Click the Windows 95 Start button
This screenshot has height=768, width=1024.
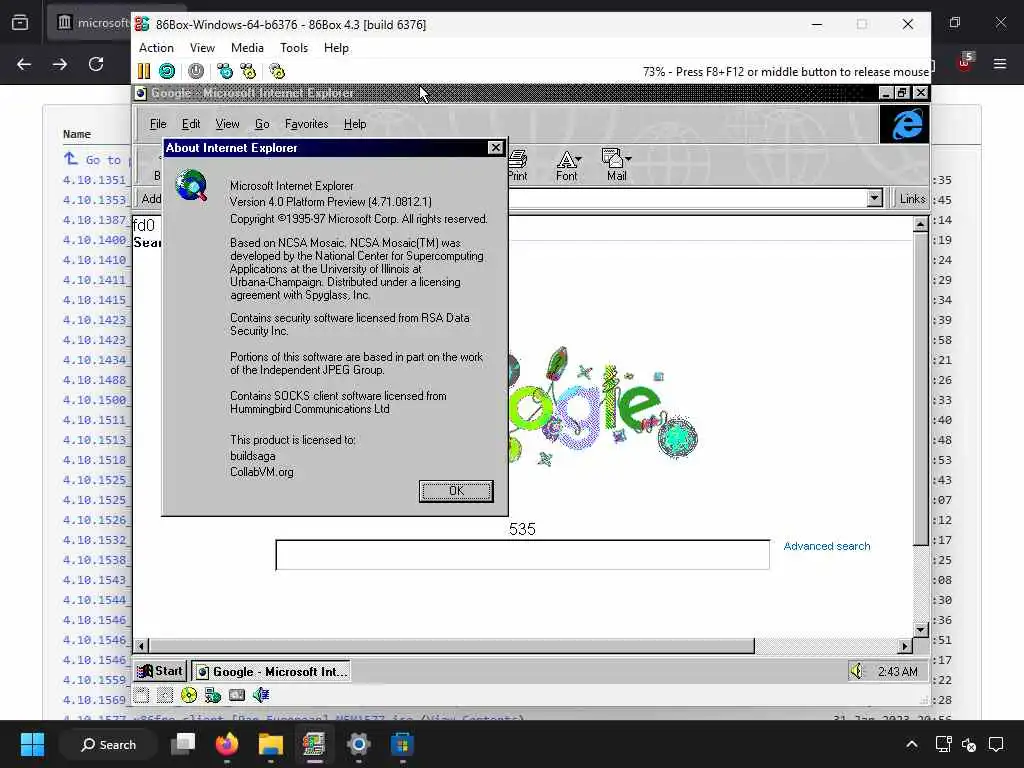tap(161, 671)
